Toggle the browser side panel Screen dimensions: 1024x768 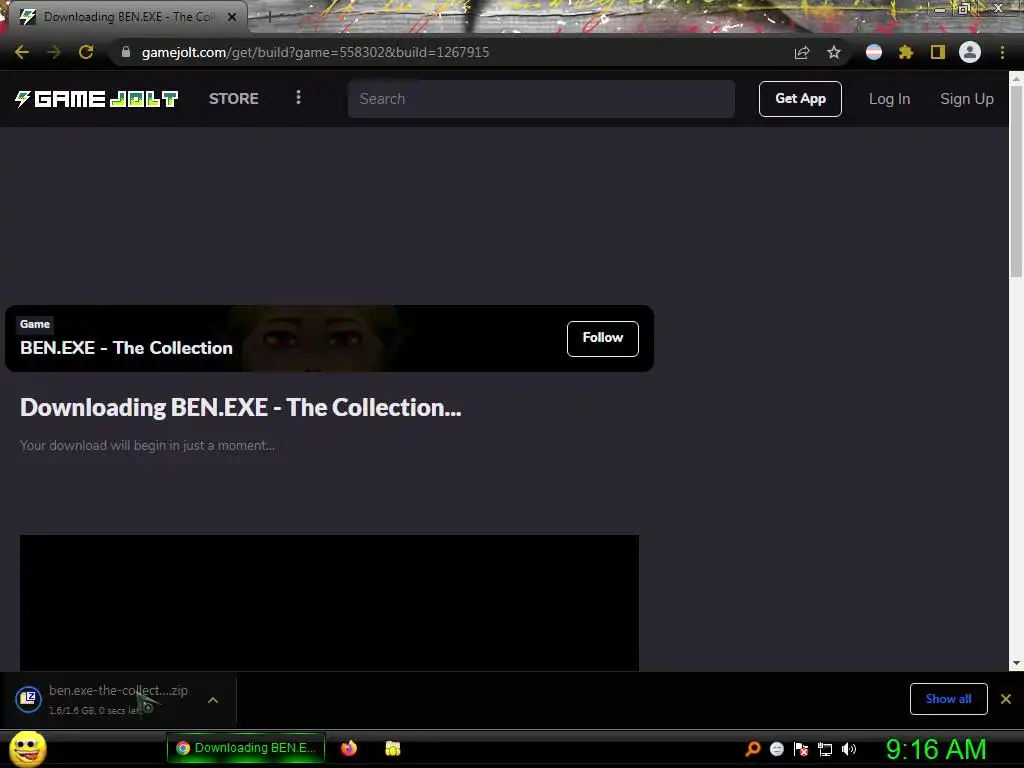[938, 52]
